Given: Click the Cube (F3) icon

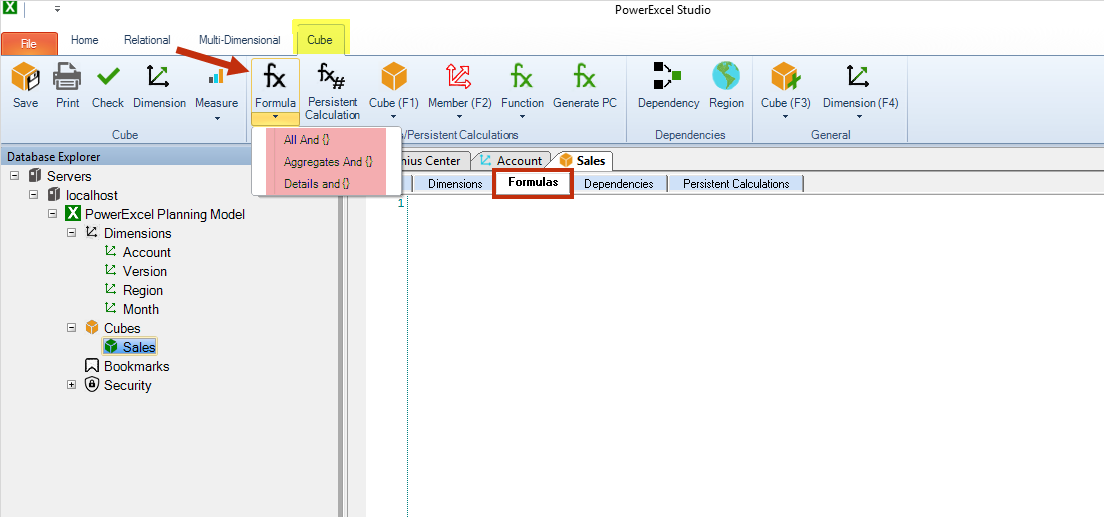Looking at the screenshot, I should pyautogui.click(x=785, y=76).
